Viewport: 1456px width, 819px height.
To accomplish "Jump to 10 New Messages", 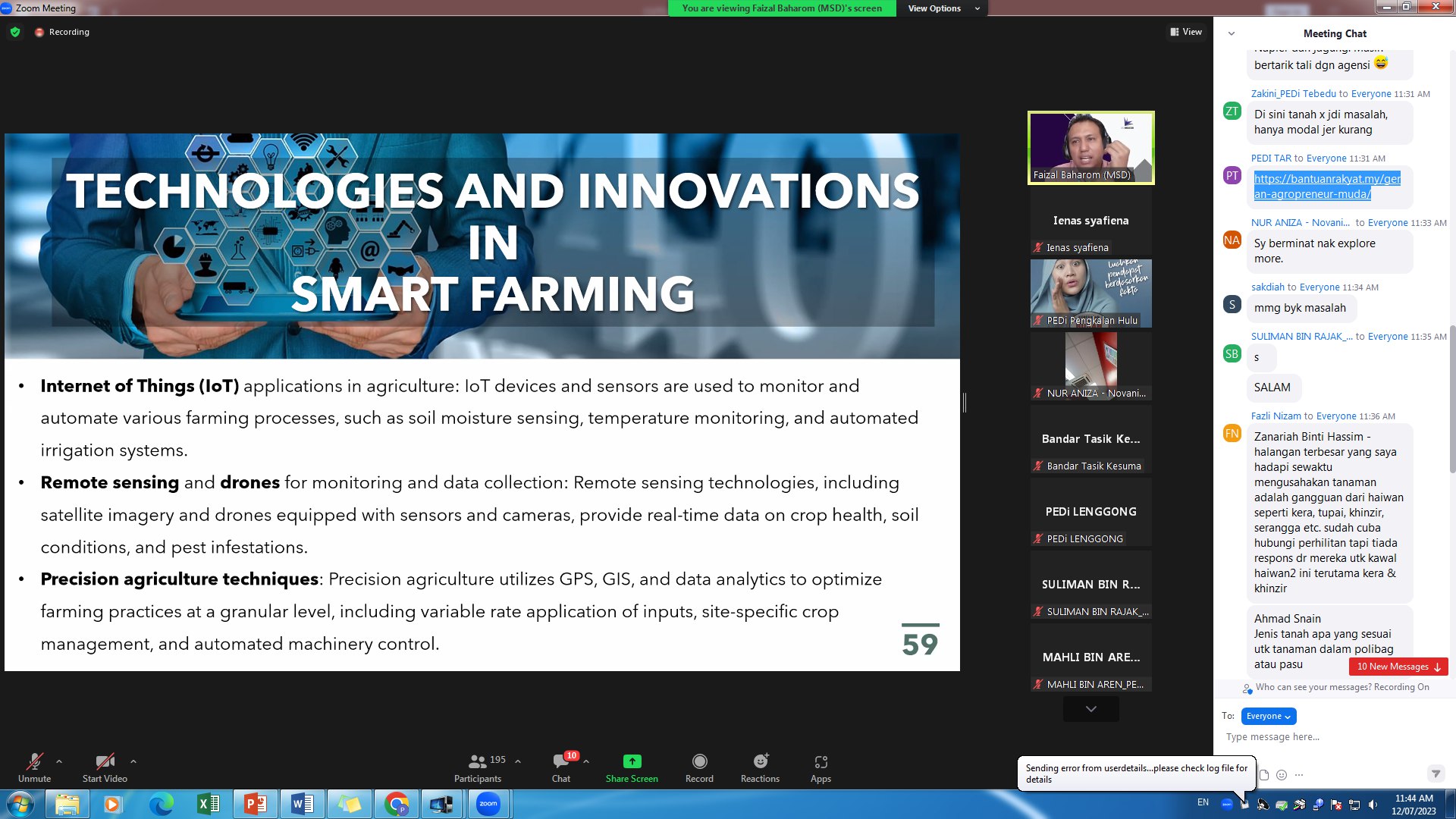I will 1398,667.
